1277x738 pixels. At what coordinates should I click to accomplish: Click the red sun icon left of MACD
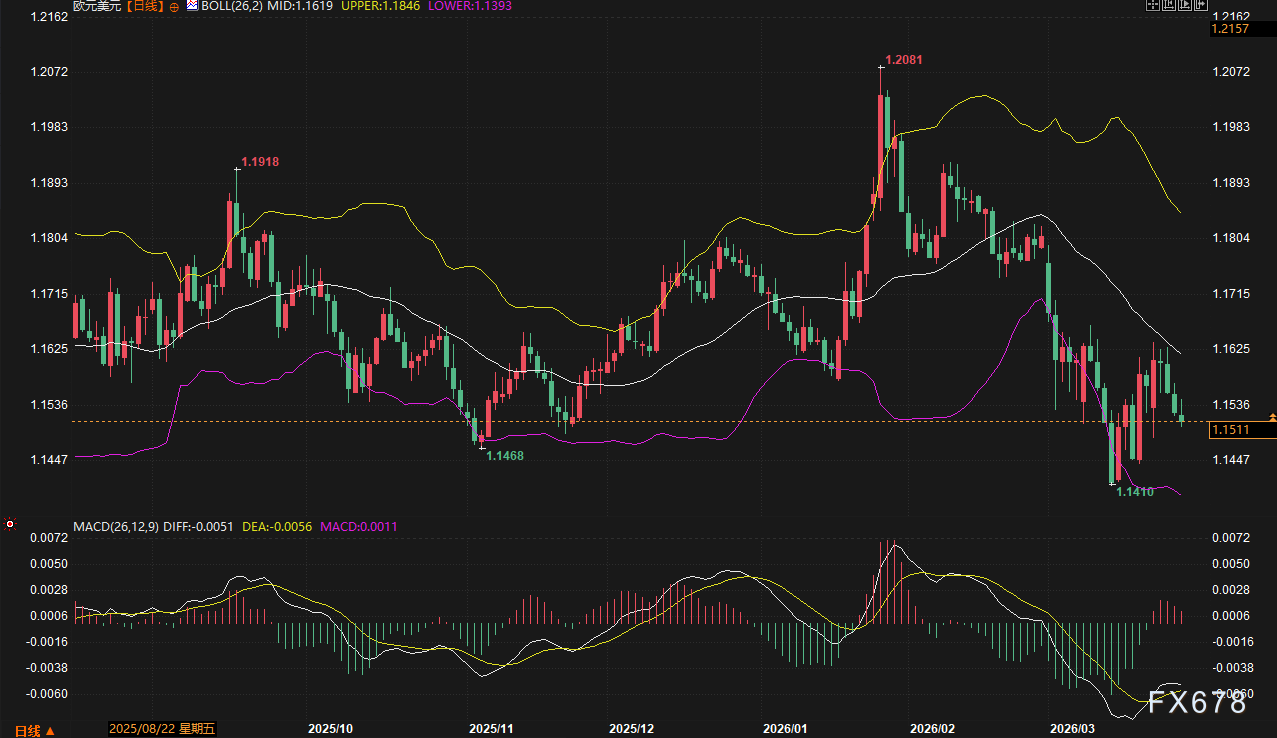10,524
